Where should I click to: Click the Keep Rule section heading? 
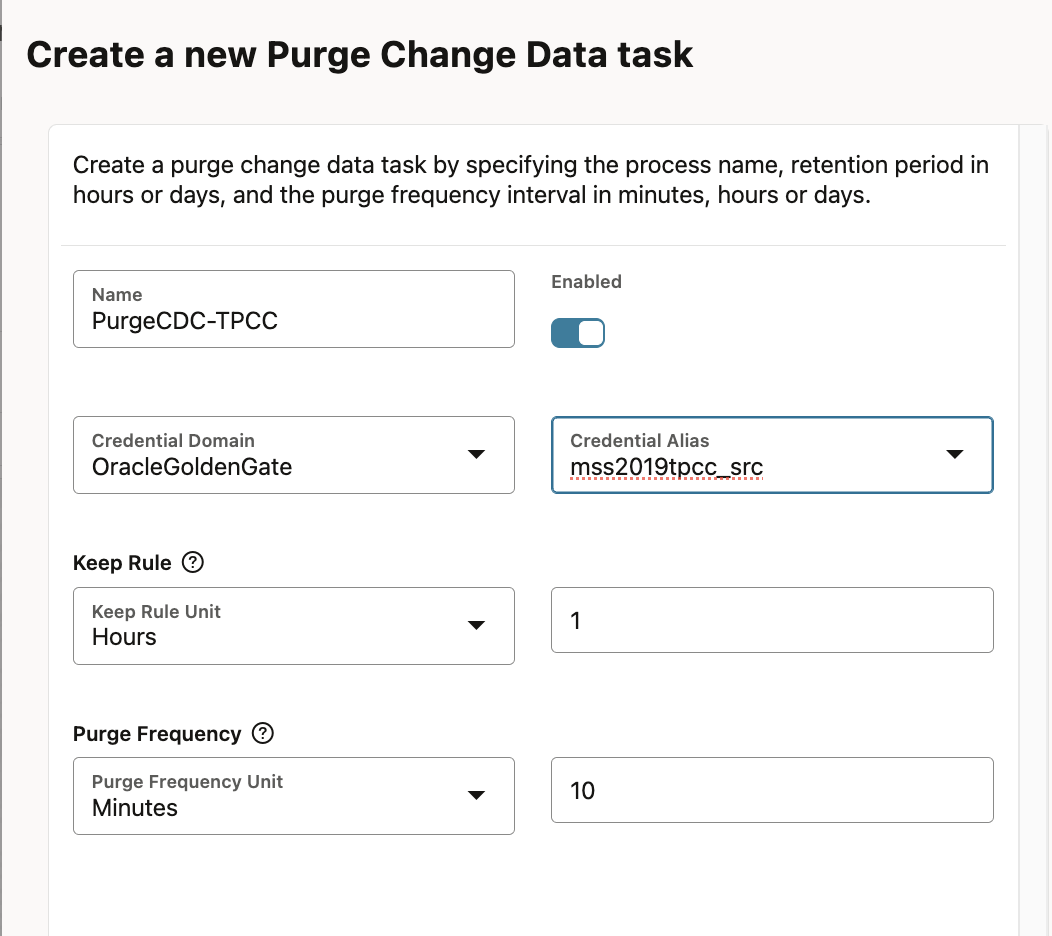[121, 562]
